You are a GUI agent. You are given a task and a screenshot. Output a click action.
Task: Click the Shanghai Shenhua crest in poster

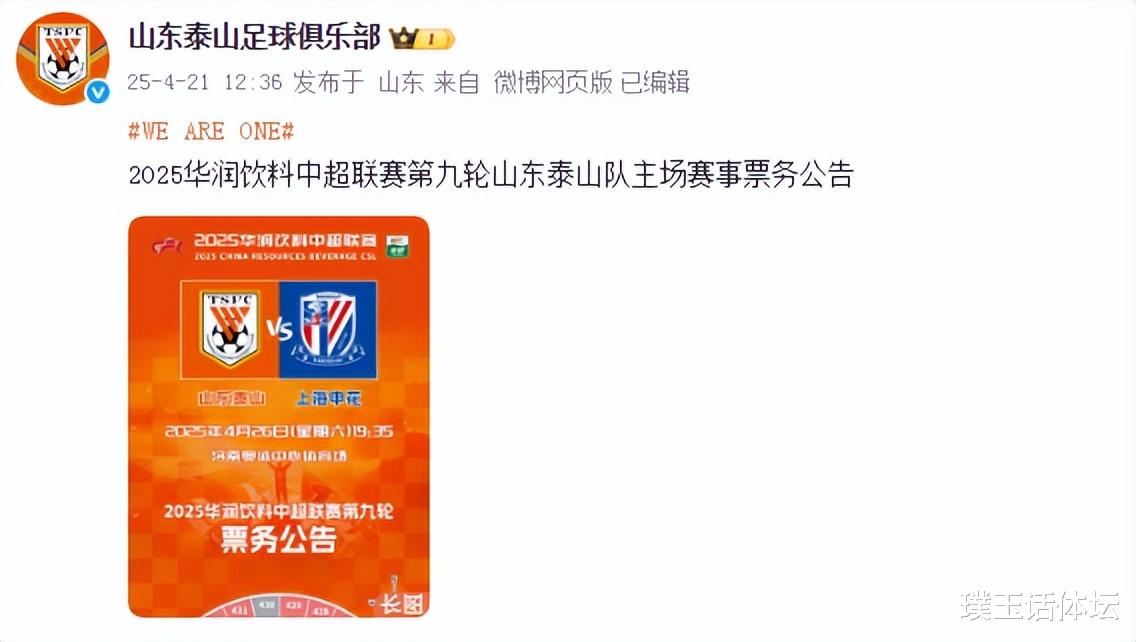[328, 329]
